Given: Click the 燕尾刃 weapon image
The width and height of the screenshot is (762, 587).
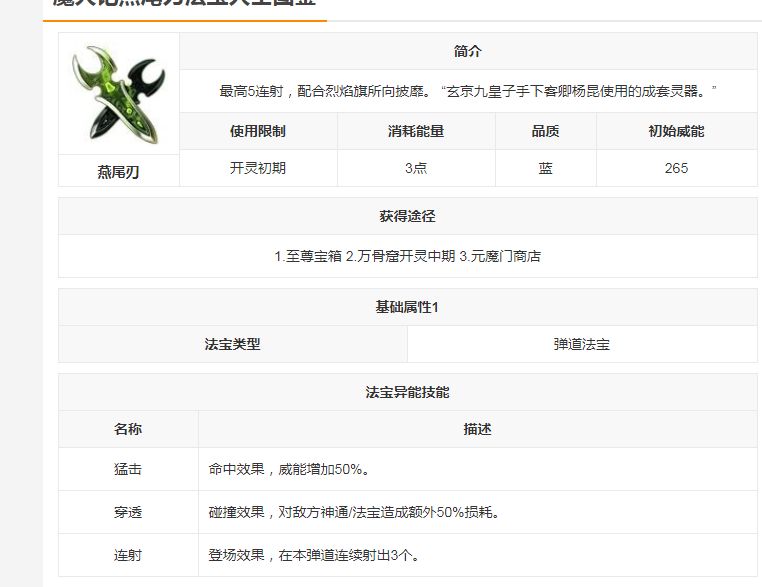Looking at the screenshot, I should coord(119,94).
